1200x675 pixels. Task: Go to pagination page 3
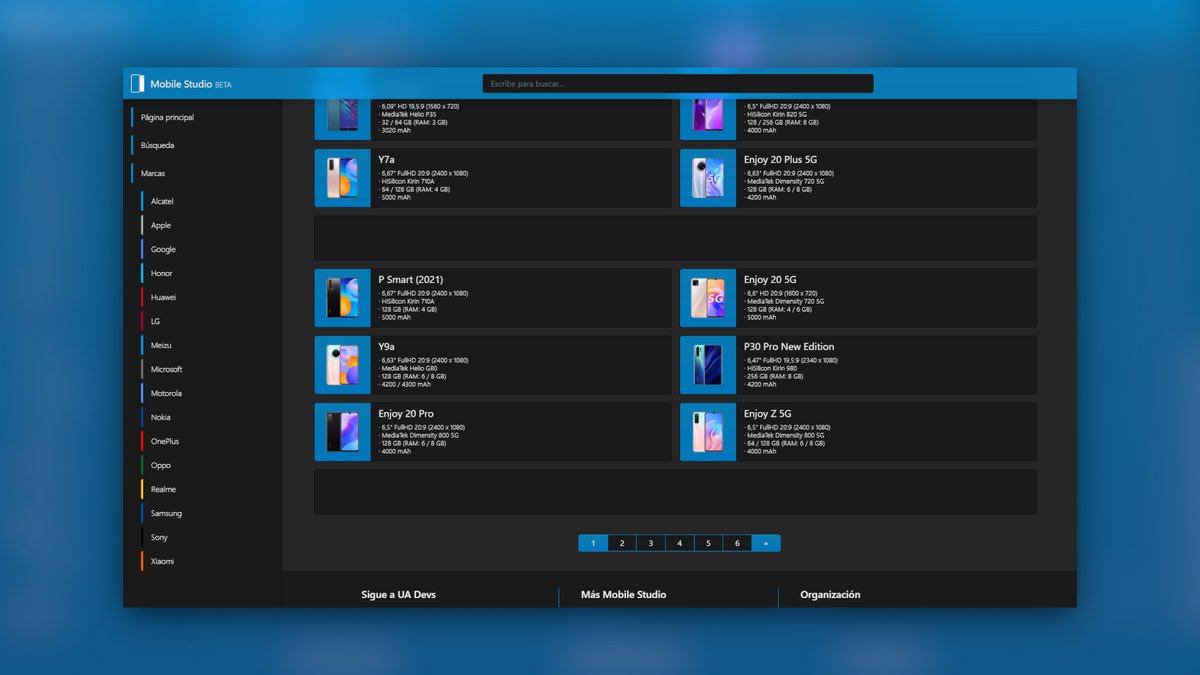(651, 543)
